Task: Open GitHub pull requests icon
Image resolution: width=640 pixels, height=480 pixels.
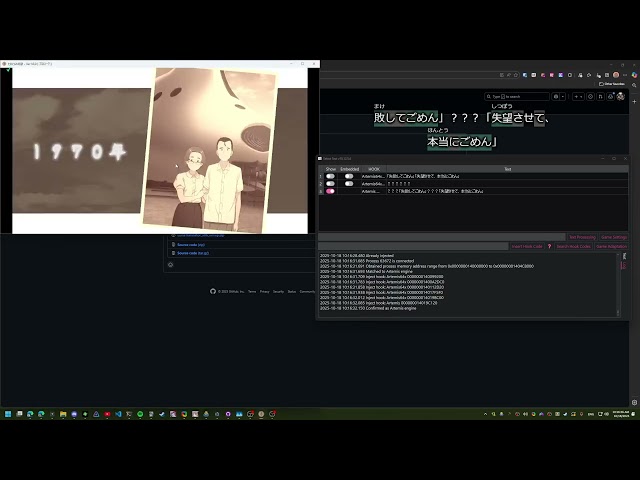Action: (x=600, y=97)
